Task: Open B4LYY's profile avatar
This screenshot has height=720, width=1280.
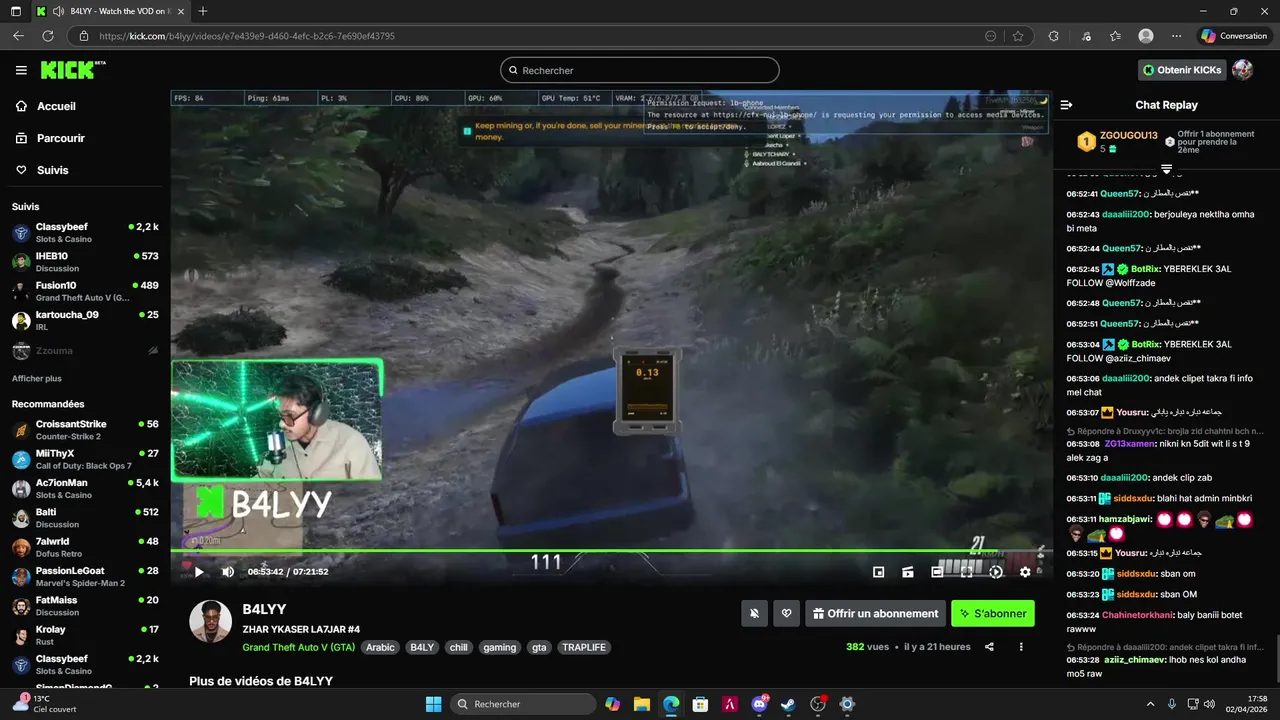Action: [x=211, y=622]
